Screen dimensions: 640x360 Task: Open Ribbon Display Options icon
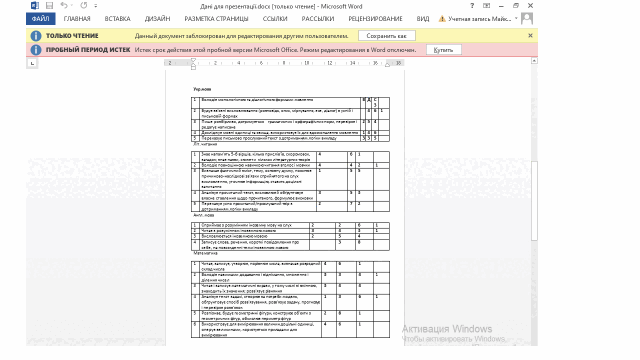click(487, 6)
